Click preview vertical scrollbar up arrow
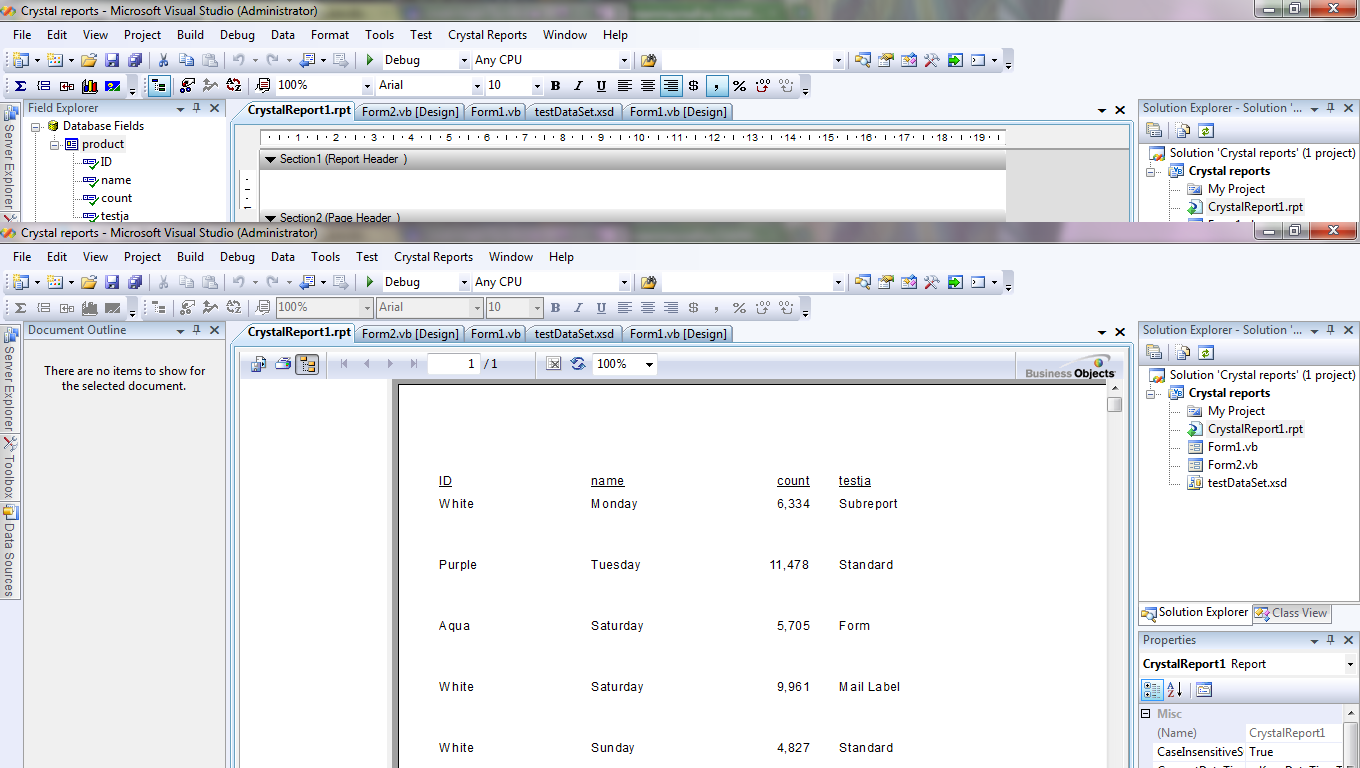The image size is (1360, 768). click(x=1114, y=388)
